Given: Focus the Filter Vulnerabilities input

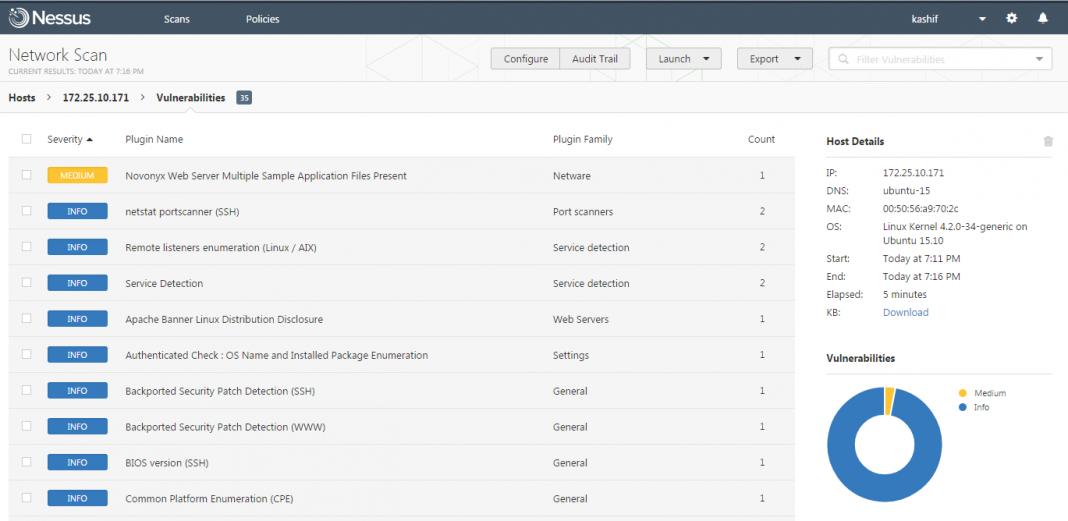Looking at the screenshot, I should pyautogui.click(x=940, y=59).
